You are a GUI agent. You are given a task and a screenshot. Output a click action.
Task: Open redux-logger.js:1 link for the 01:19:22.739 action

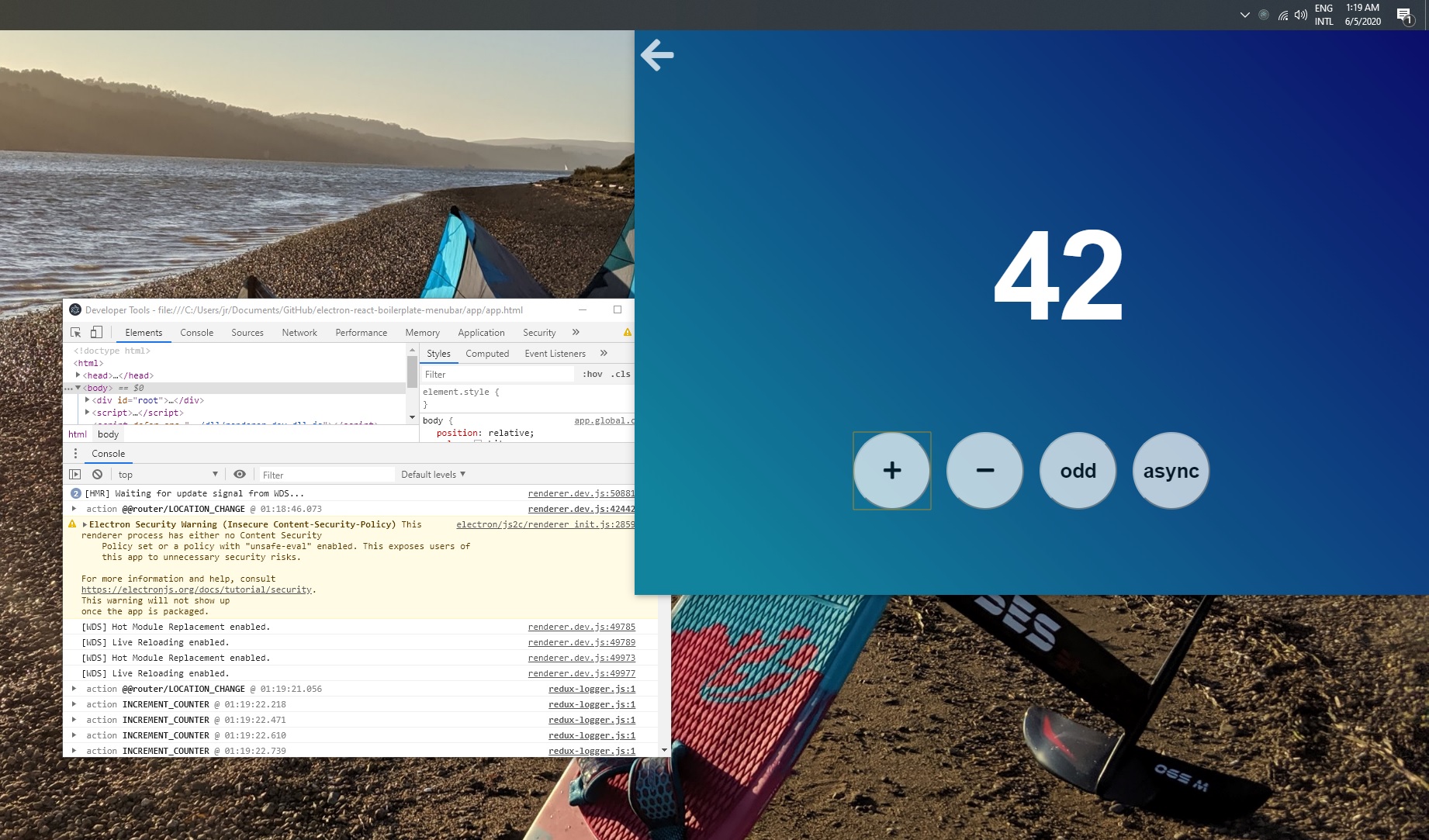(592, 751)
